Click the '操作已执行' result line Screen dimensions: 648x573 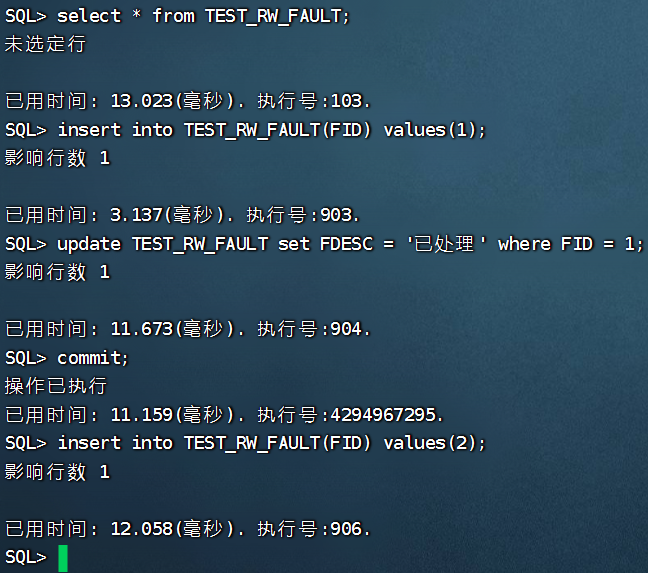[x=56, y=386]
